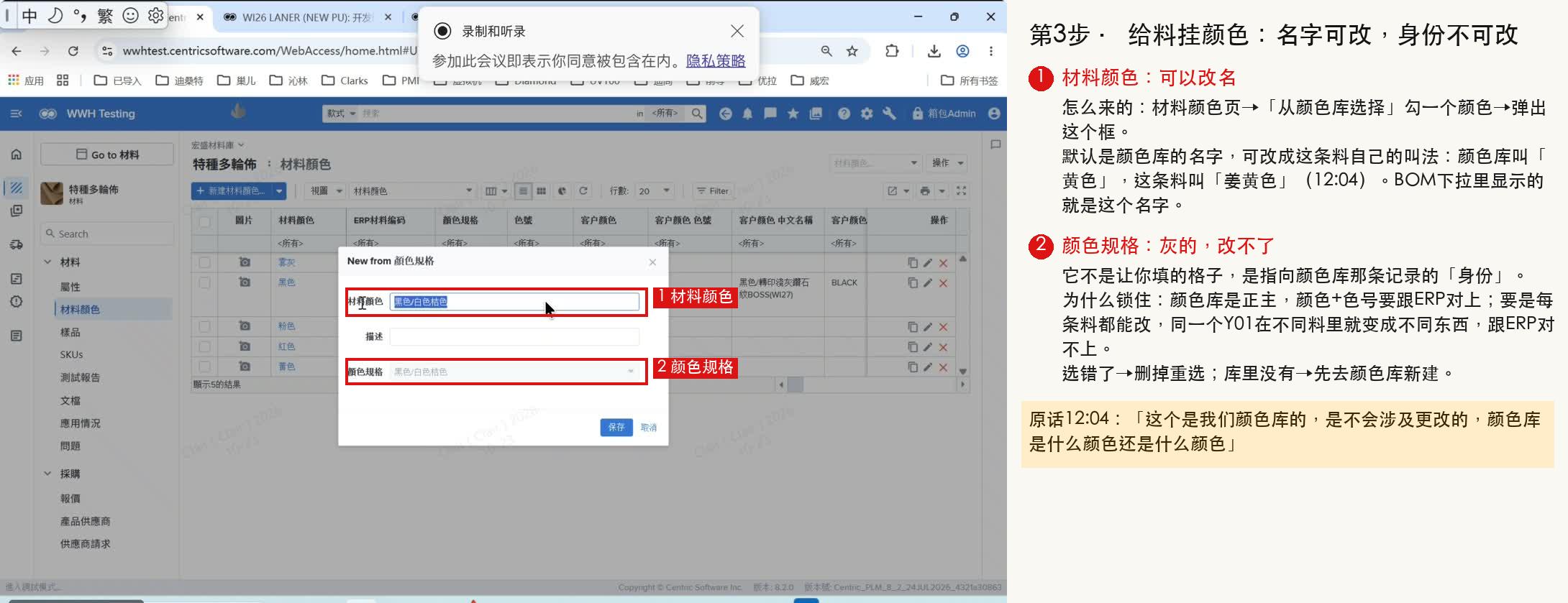Image resolution: width=1568 pixels, height=603 pixels.
Task: Open the notifications bell icon
Action: tap(747, 114)
